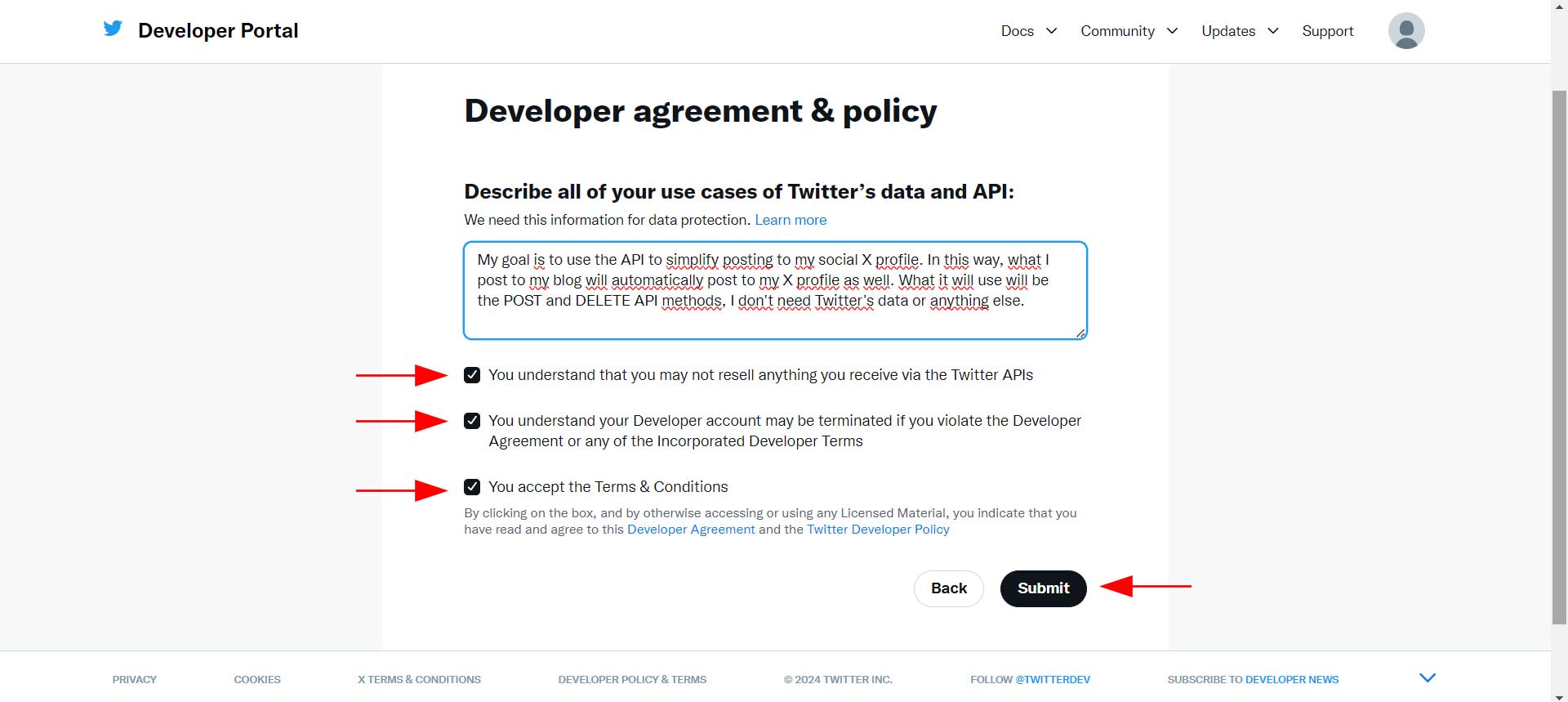The height and width of the screenshot is (702, 1568).
Task: Click the Twitter bird logo
Action: pos(113,29)
